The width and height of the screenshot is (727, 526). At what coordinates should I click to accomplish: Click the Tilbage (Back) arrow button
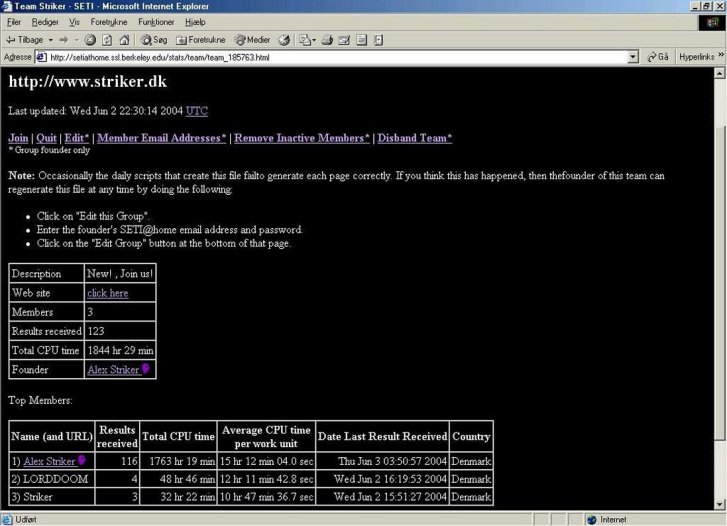point(24,40)
